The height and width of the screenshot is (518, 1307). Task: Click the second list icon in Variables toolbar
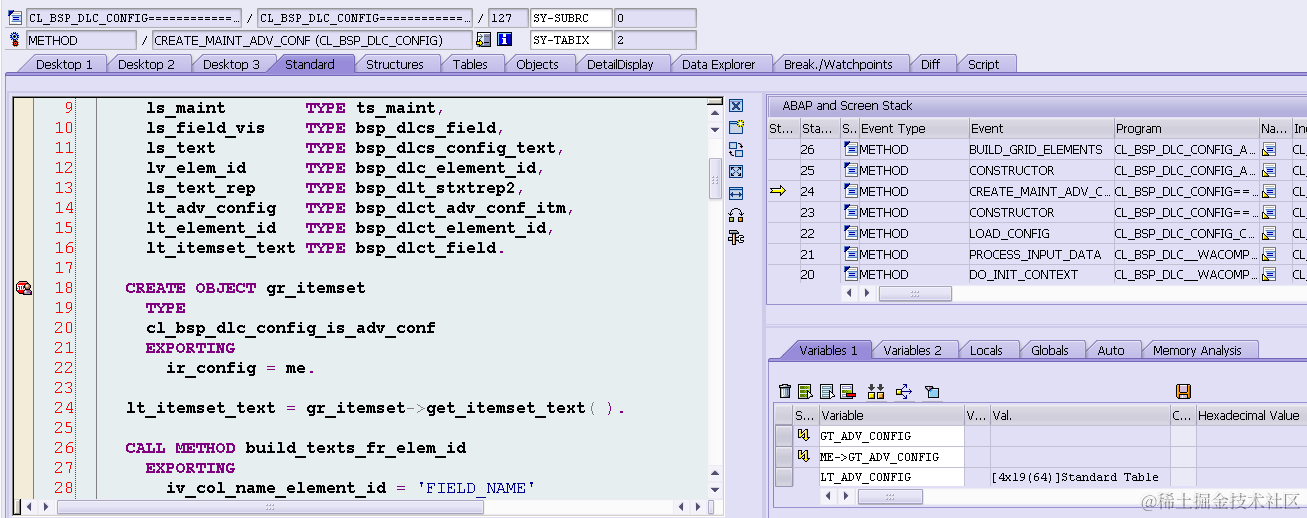pyautogui.click(x=805, y=391)
